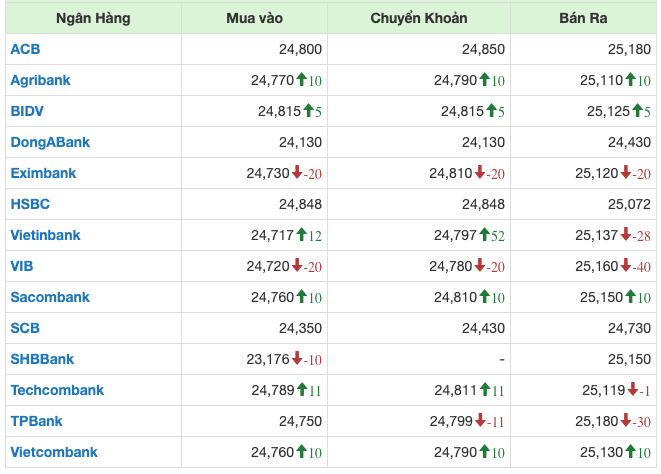Click the red down arrow in Eximbank's Mua vào cell
This screenshot has height=474, width=661.
coord(297,173)
